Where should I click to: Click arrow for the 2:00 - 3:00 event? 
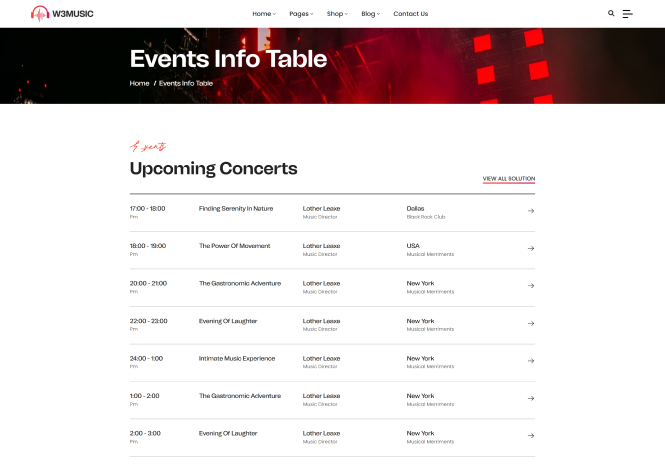click(531, 436)
